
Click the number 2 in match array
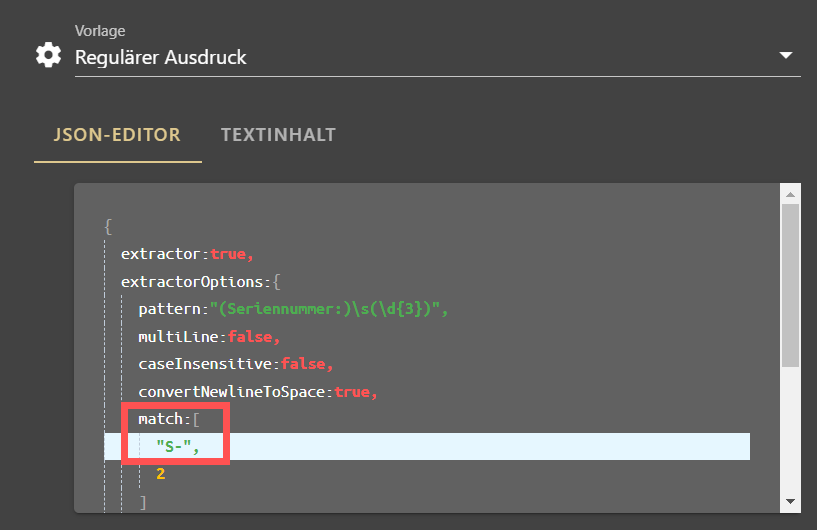tap(160, 474)
